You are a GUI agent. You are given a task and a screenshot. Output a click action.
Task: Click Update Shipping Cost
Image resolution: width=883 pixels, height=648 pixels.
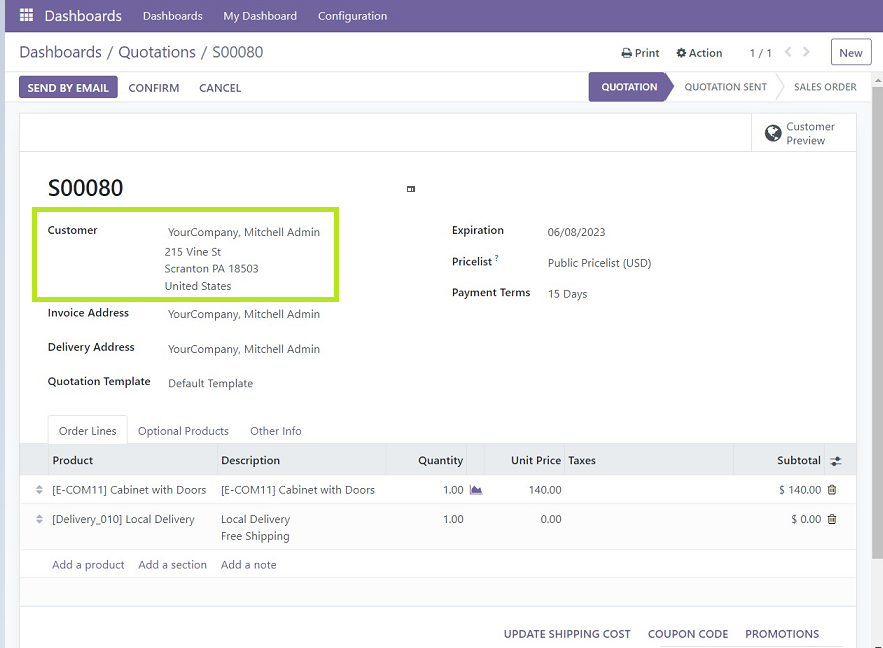[x=567, y=634]
